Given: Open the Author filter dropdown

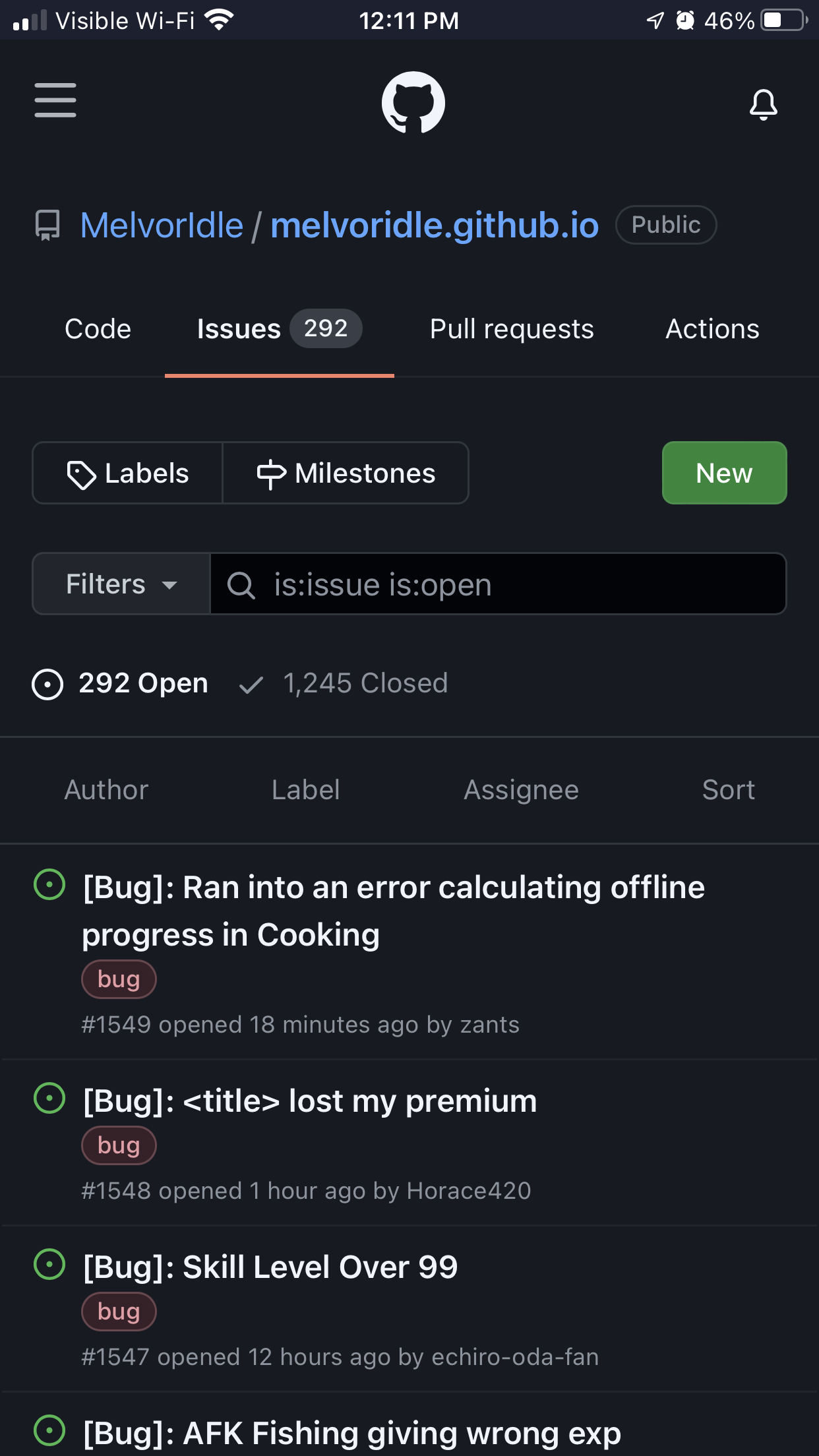Looking at the screenshot, I should click(106, 789).
